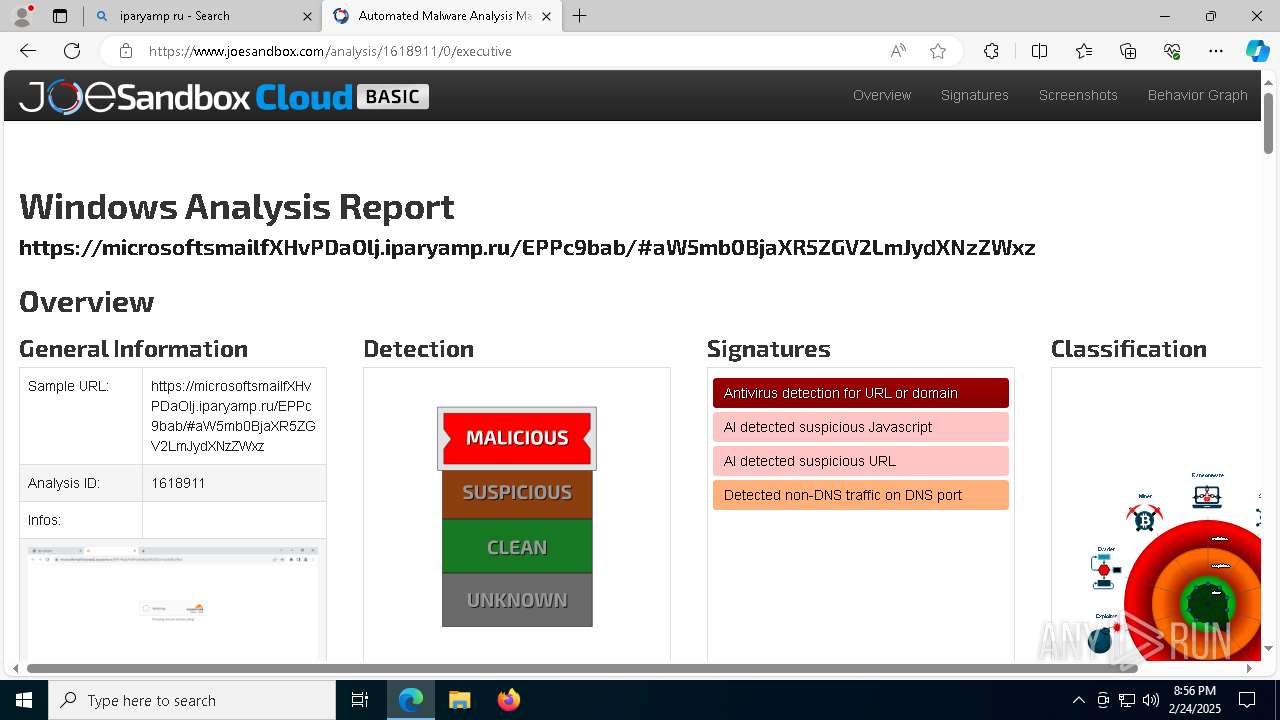
Task: Open volume control tray icon
Action: click(1151, 700)
